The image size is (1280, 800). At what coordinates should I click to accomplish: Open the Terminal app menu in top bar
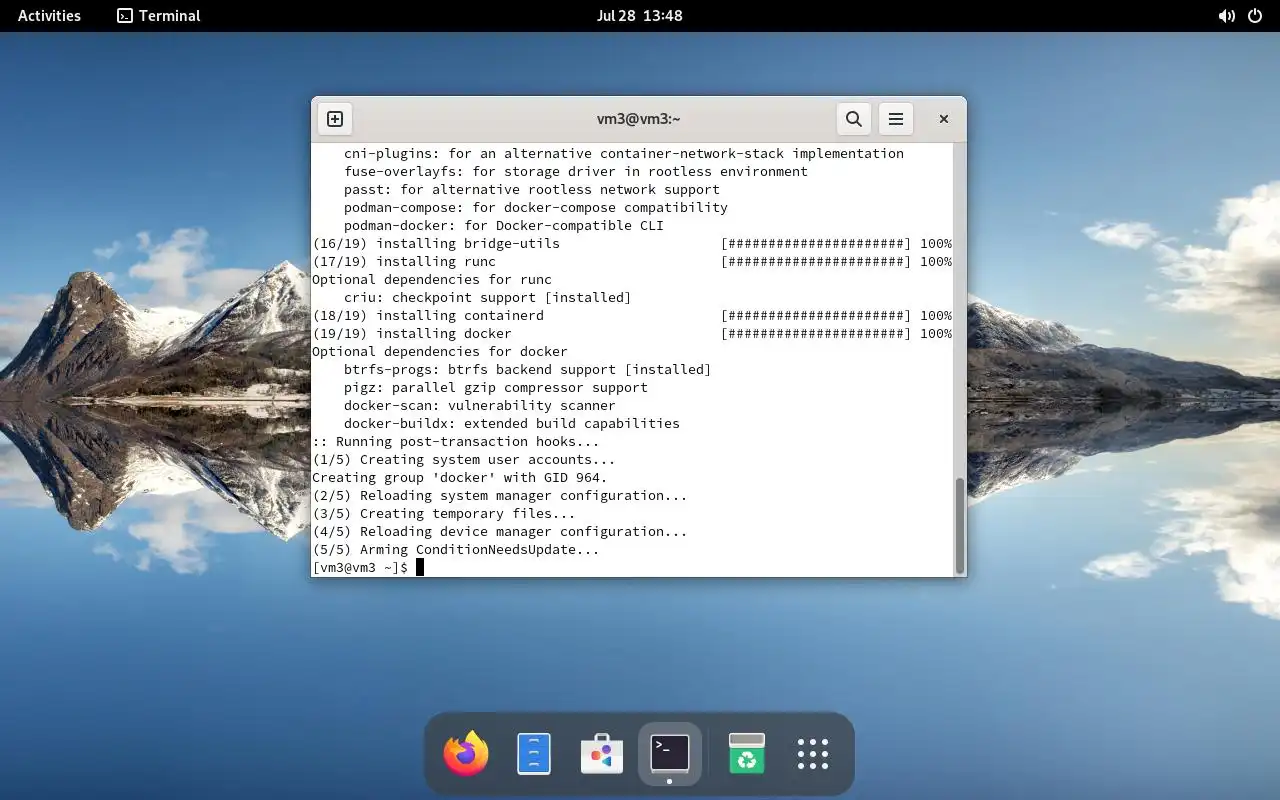(158, 16)
